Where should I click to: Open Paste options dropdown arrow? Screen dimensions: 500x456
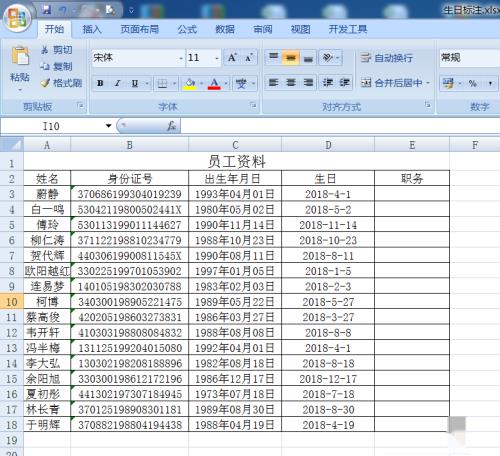(x=20, y=90)
